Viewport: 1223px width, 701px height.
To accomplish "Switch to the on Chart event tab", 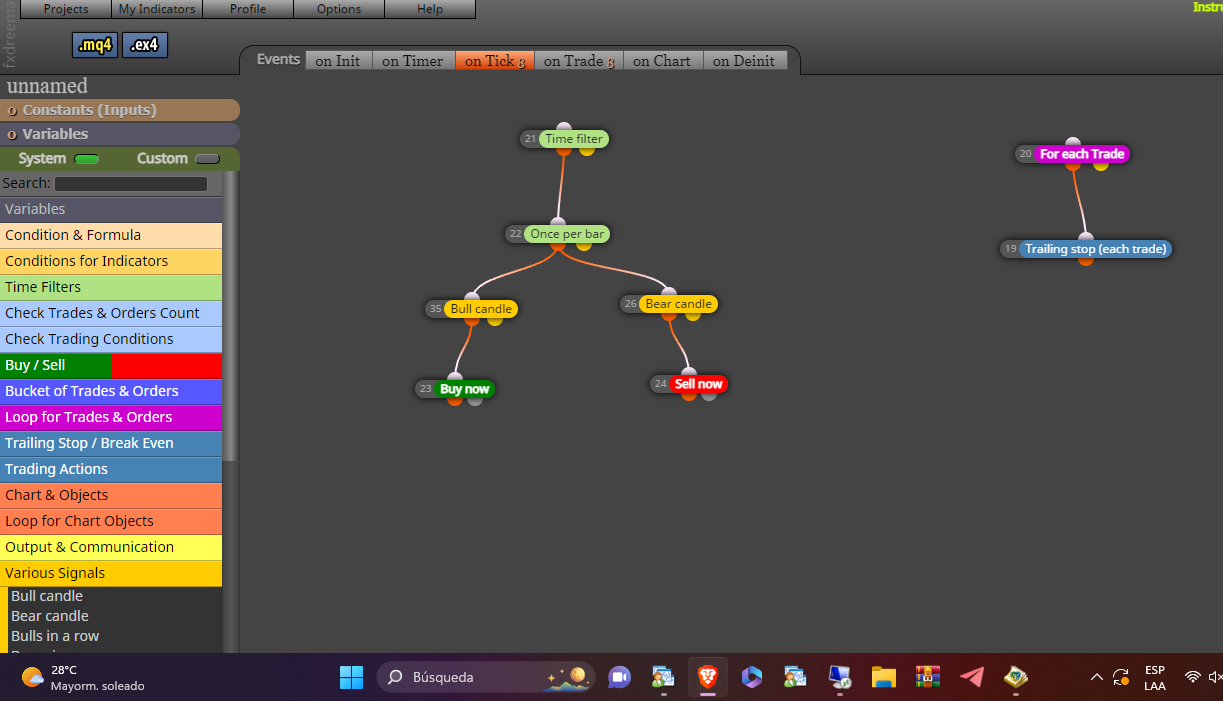I will click(x=662, y=61).
